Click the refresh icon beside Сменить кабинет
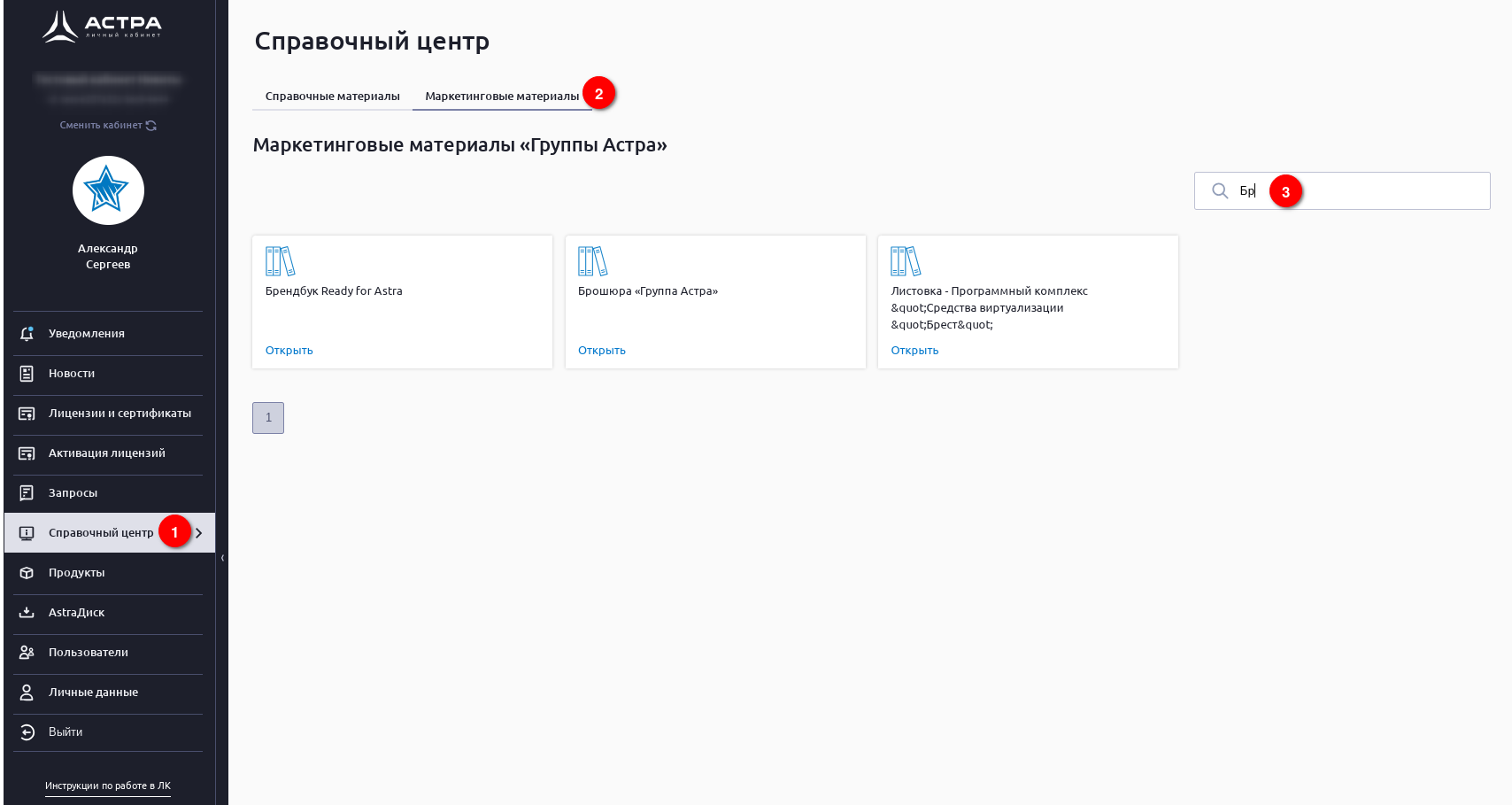Screen dimensions: 1512x805 pos(151,126)
